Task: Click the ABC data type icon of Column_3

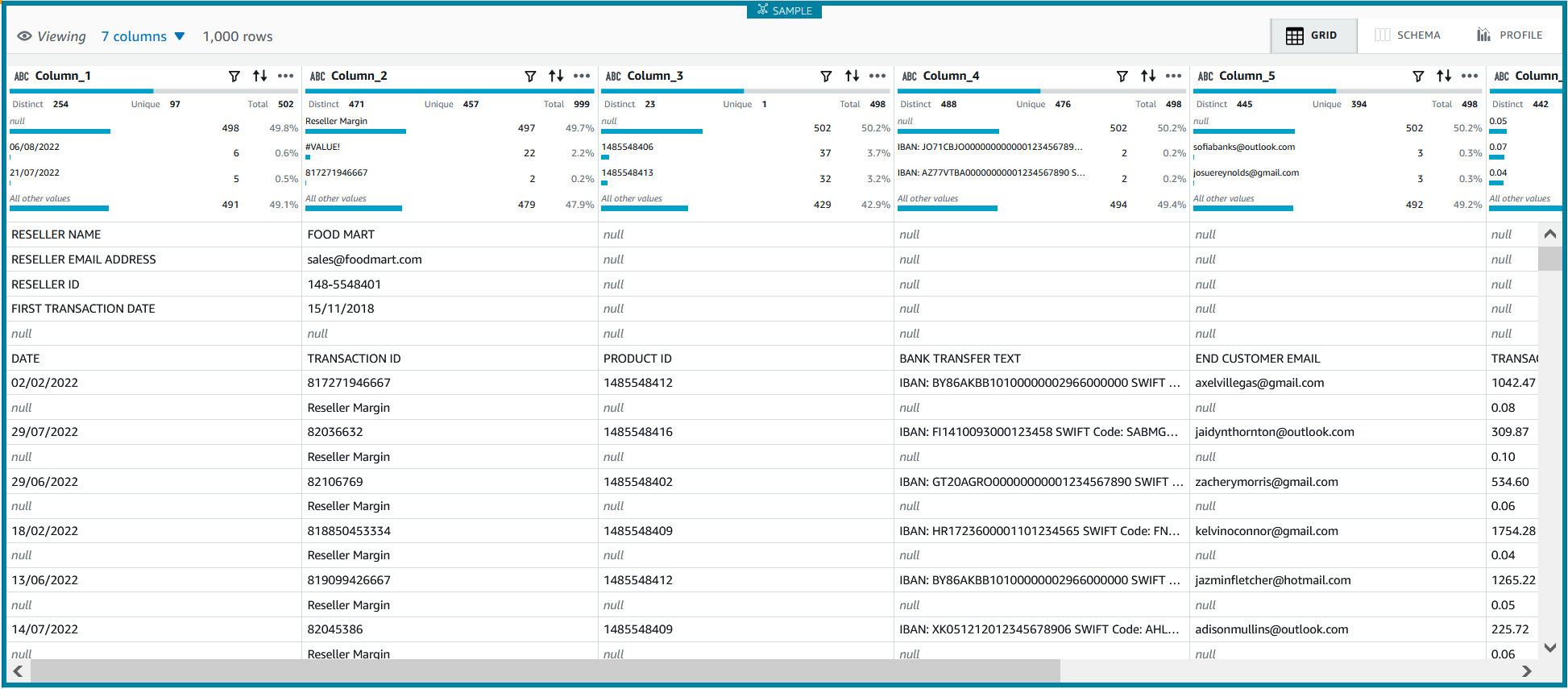Action: click(x=613, y=76)
